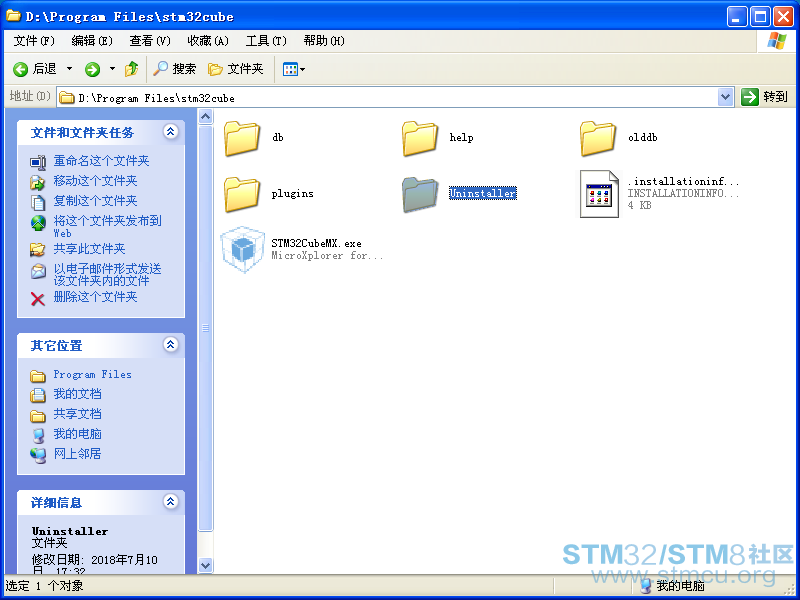
Task: Open the db folder icon
Action: point(242,138)
